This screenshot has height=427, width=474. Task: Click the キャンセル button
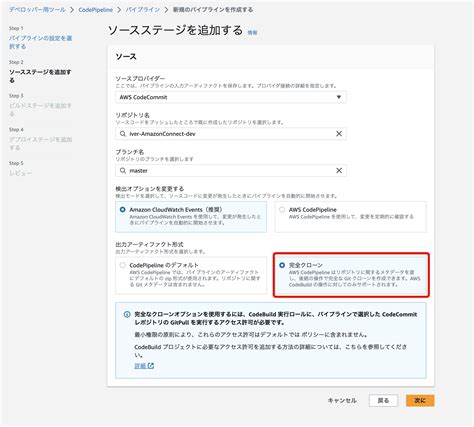342,401
